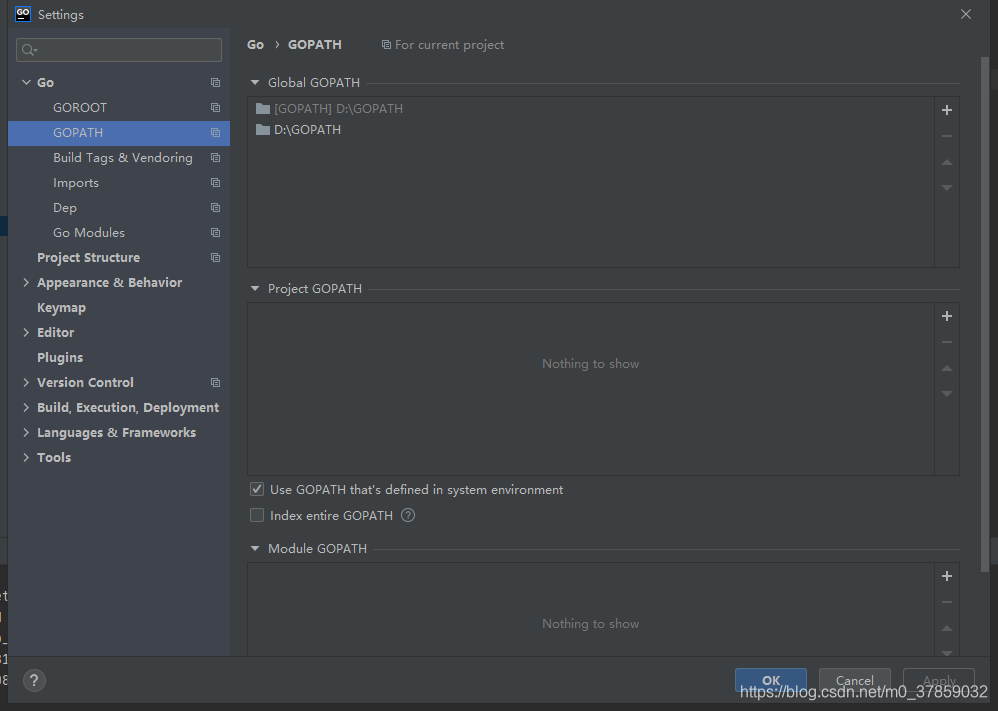This screenshot has height=711, width=998.
Task: Click the remove button in Module GOPATH
Action: click(946, 602)
